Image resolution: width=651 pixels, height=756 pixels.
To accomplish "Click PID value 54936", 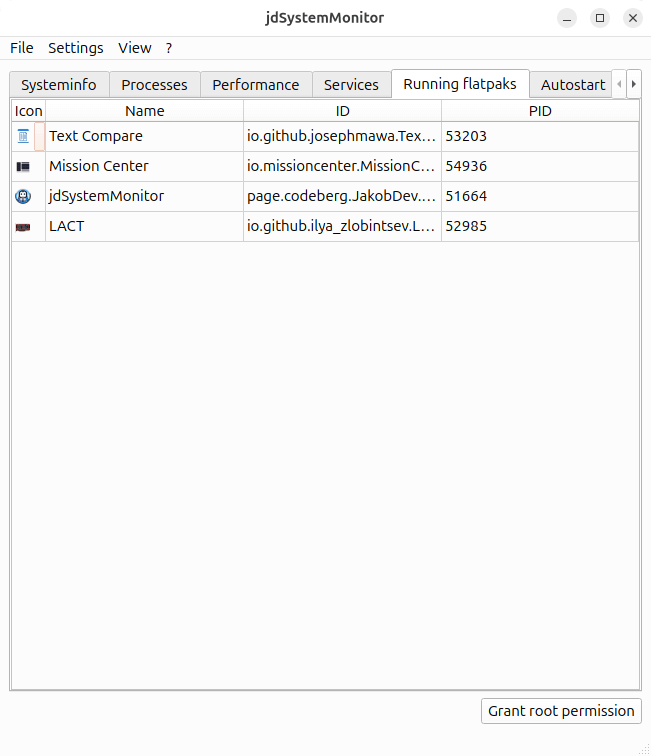I will tap(540, 166).
